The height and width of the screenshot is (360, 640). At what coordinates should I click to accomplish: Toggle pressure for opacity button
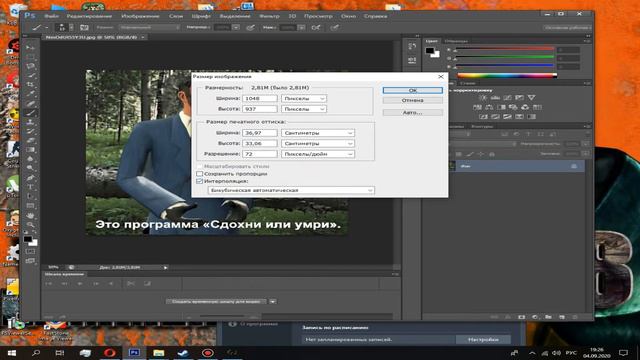click(x=251, y=27)
